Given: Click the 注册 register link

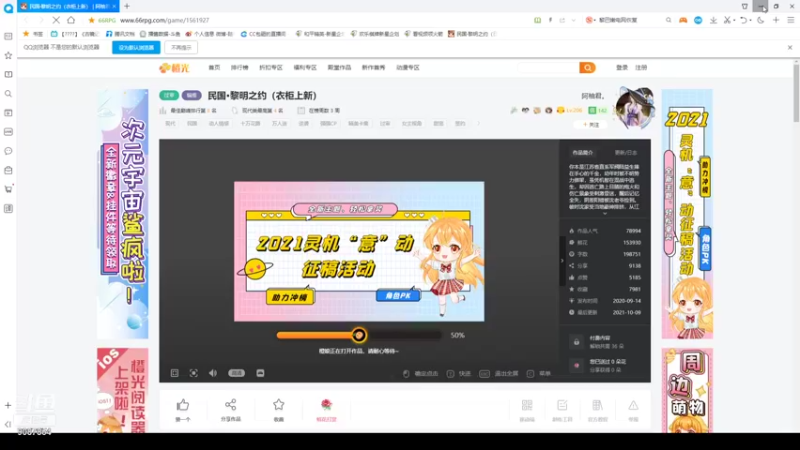Looking at the screenshot, I should click(641, 67).
